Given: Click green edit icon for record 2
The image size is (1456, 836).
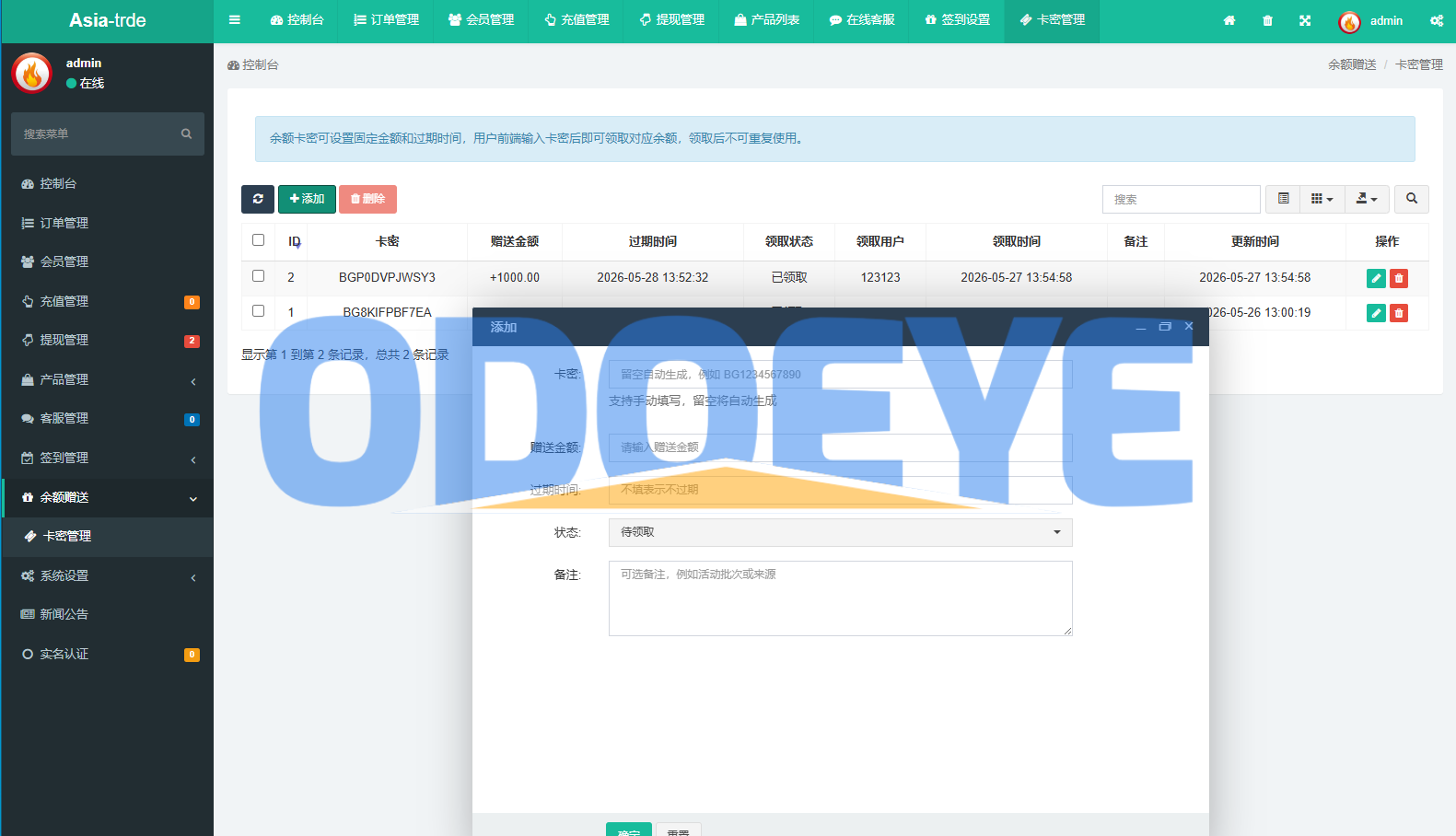Looking at the screenshot, I should point(1376,278).
